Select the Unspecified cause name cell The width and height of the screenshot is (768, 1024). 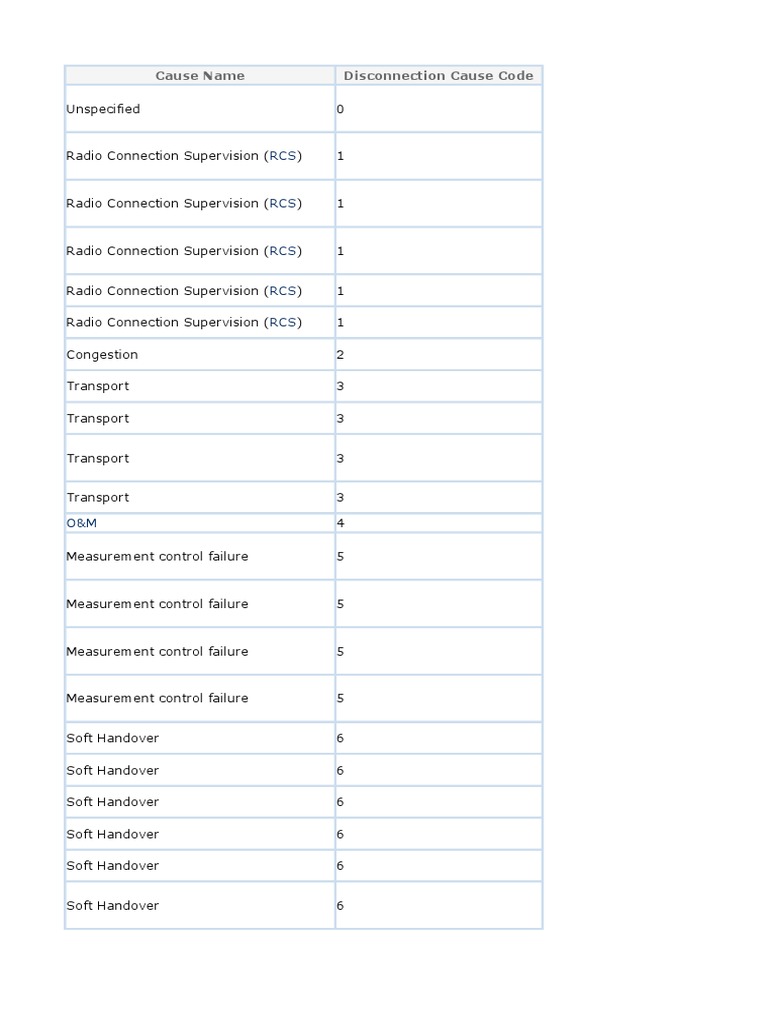[x=200, y=109]
